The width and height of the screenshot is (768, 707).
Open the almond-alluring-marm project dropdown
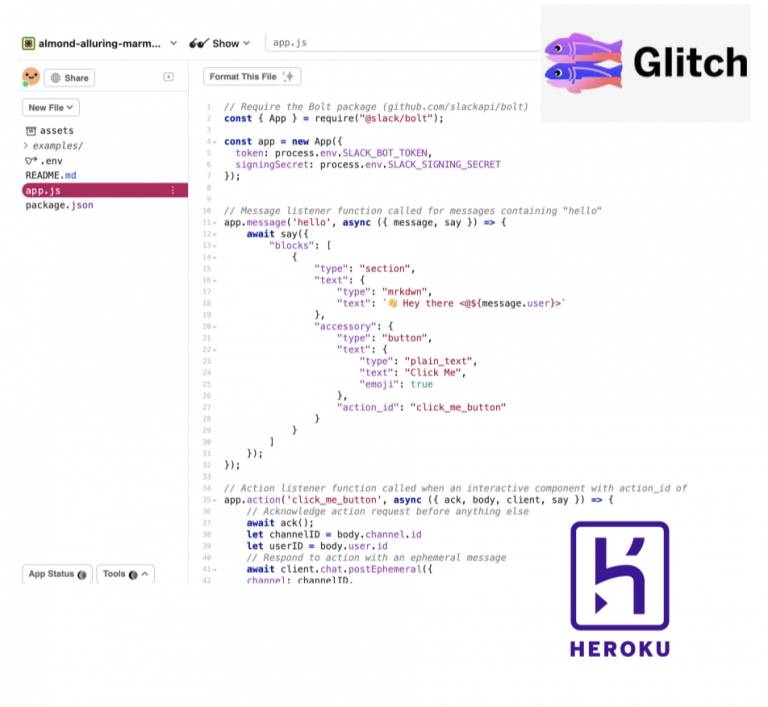(x=173, y=43)
